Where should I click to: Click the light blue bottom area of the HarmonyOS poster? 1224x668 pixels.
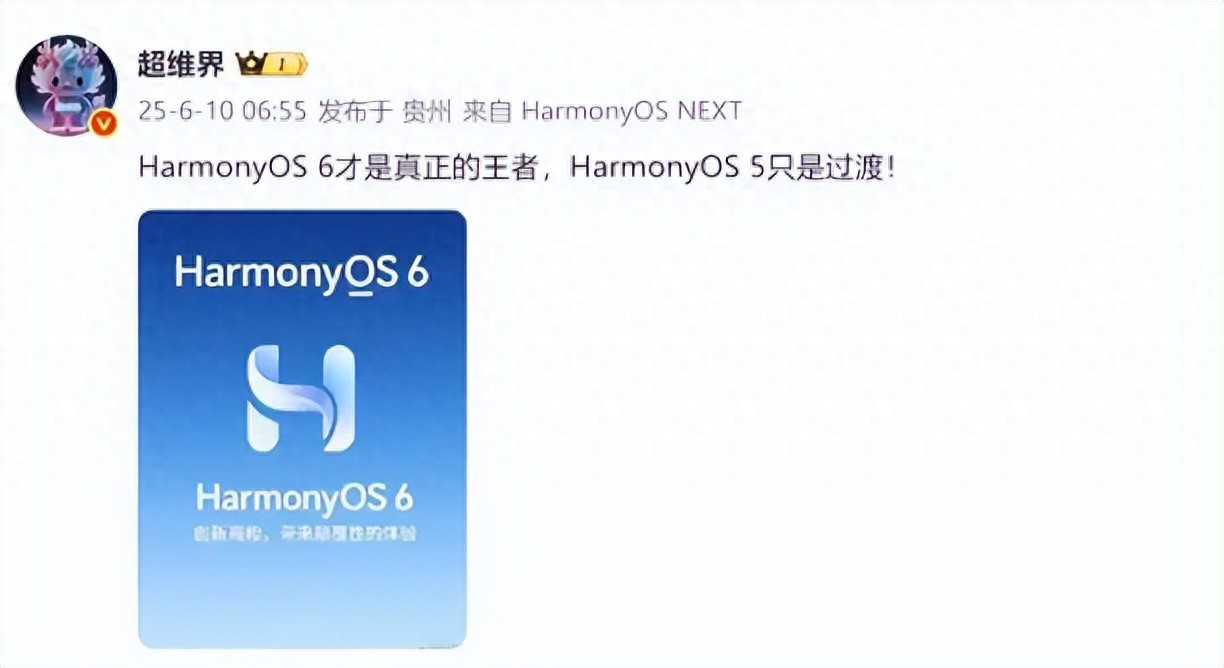click(x=302, y=597)
